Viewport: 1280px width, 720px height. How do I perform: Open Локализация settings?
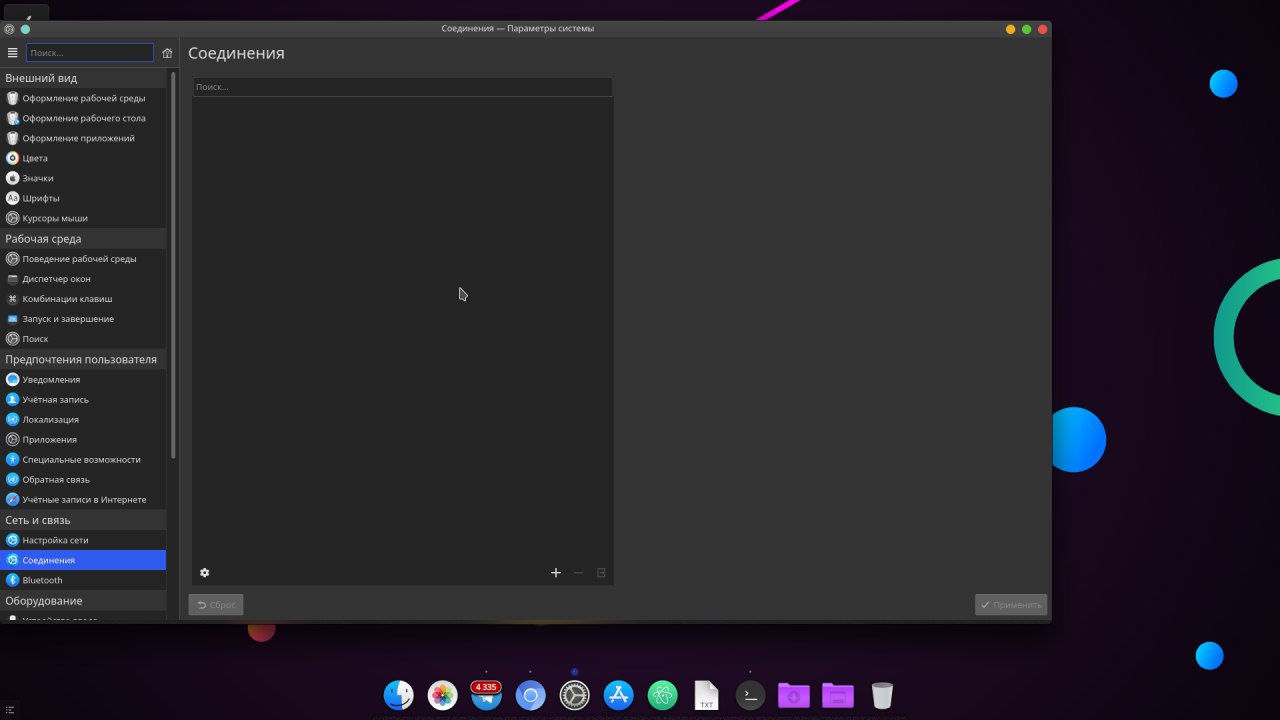[83, 420]
